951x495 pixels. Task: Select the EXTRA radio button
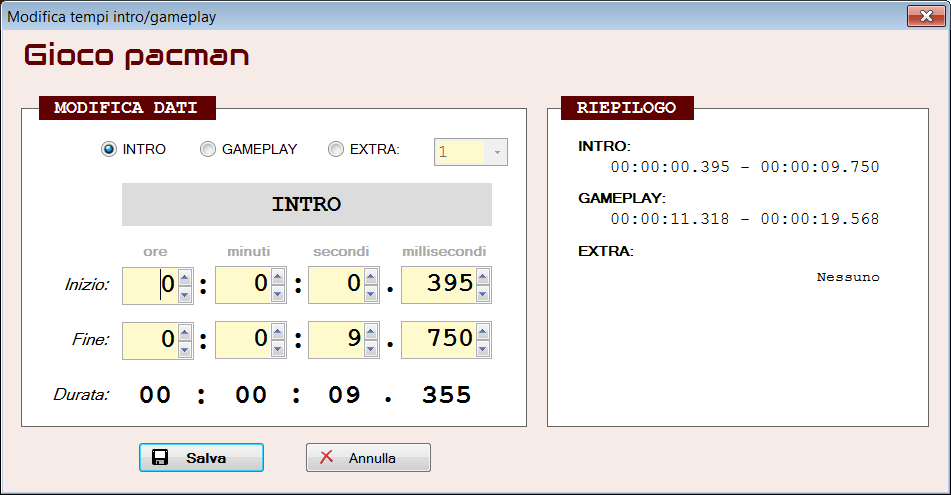[x=336, y=149]
